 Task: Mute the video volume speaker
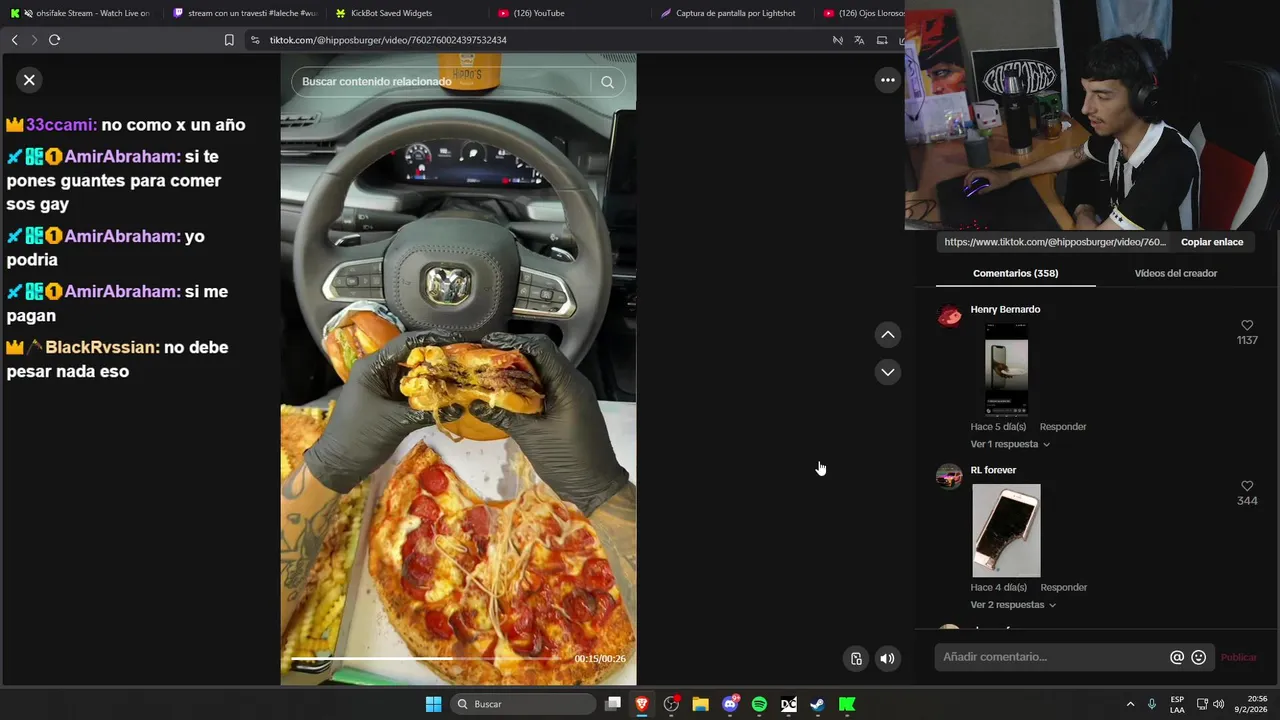coord(887,658)
